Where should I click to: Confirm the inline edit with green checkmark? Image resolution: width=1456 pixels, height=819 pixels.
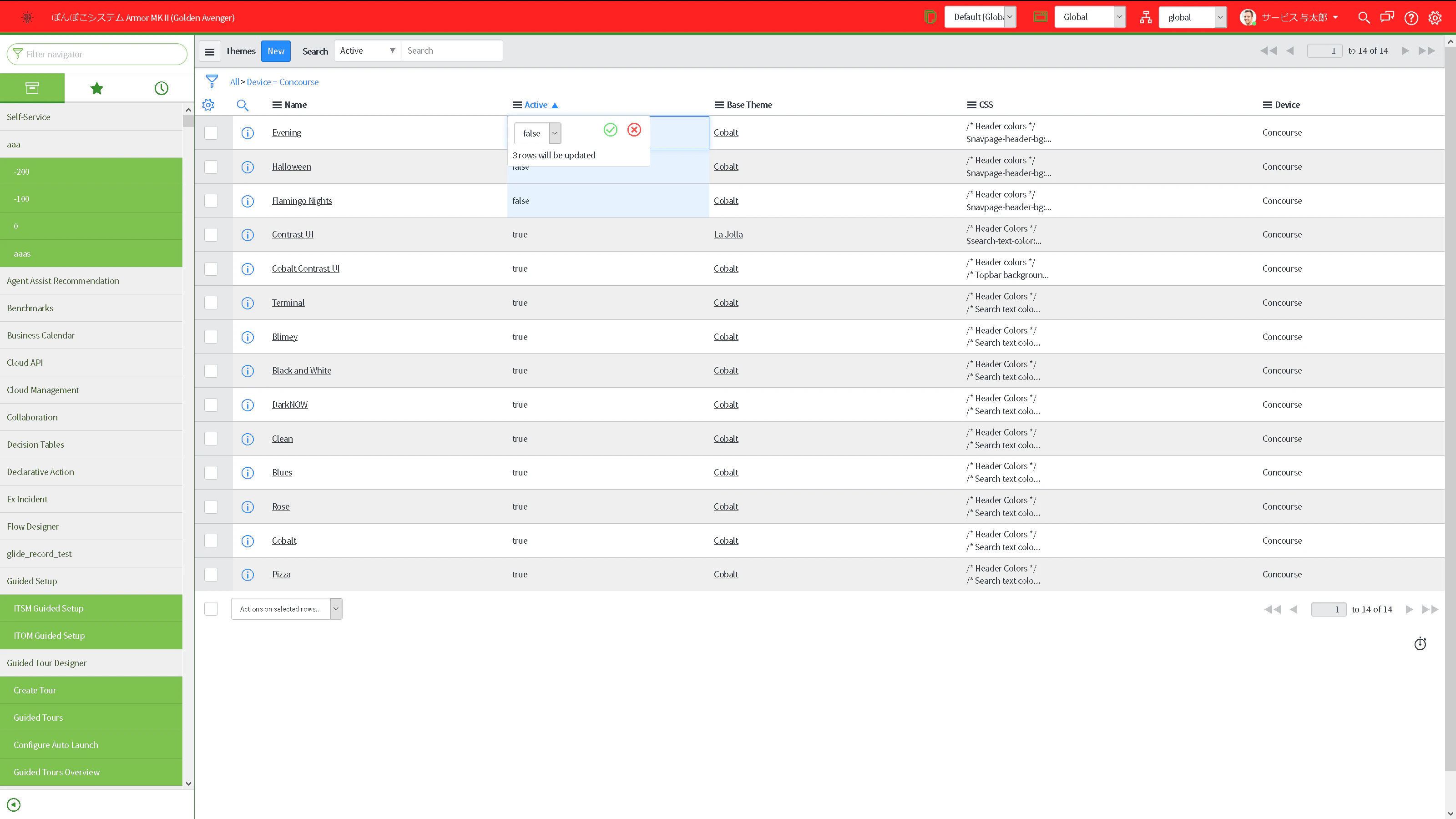[x=611, y=130]
